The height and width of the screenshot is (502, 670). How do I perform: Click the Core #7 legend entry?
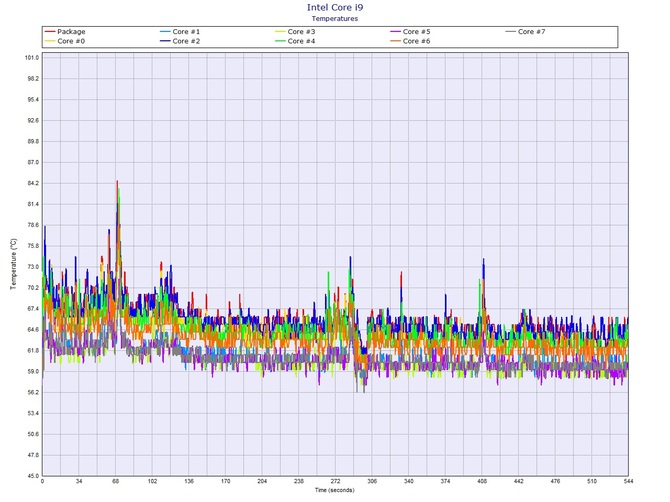point(525,32)
